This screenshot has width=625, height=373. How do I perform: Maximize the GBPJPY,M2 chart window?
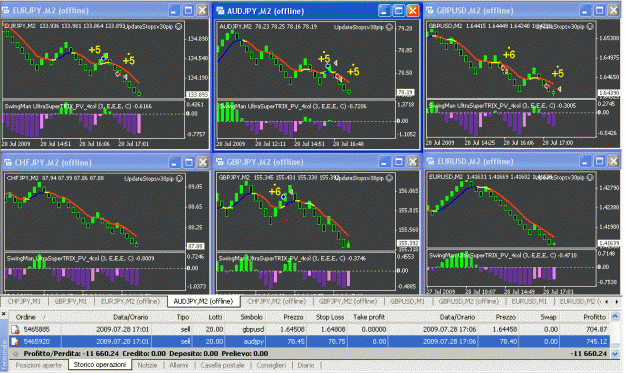point(399,161)
